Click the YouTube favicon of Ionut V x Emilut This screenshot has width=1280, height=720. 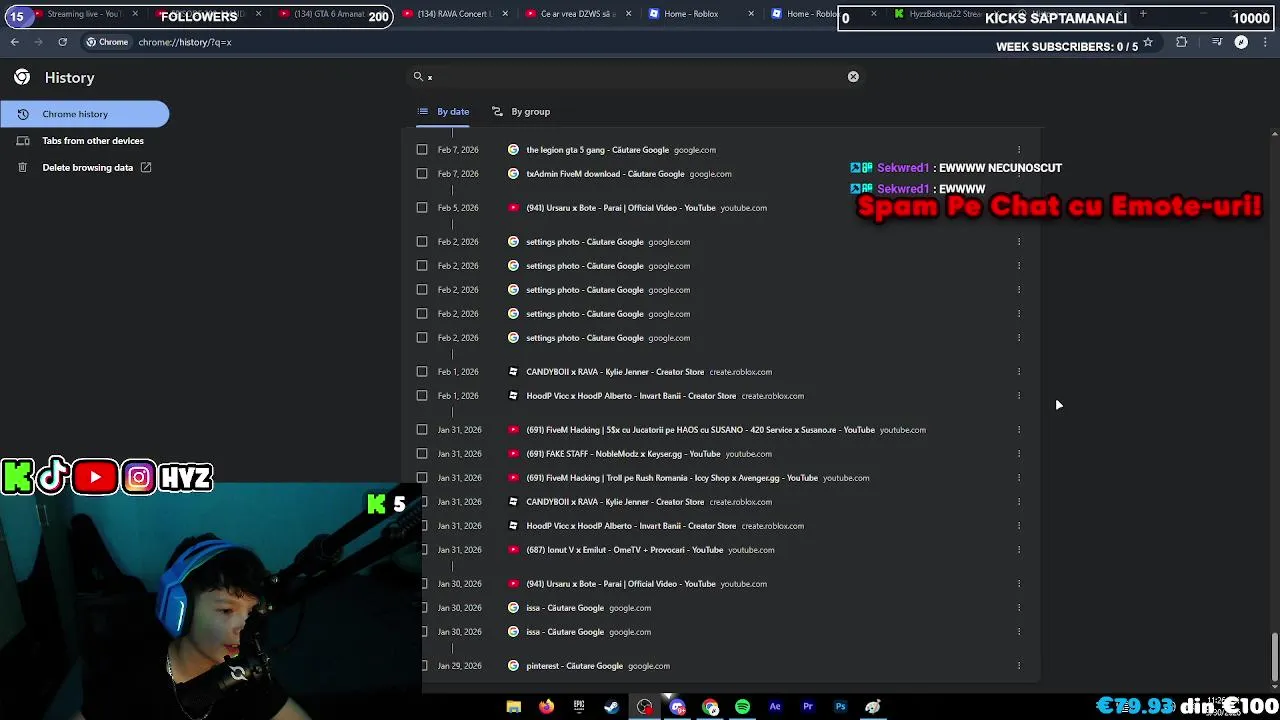coord(513,550)
